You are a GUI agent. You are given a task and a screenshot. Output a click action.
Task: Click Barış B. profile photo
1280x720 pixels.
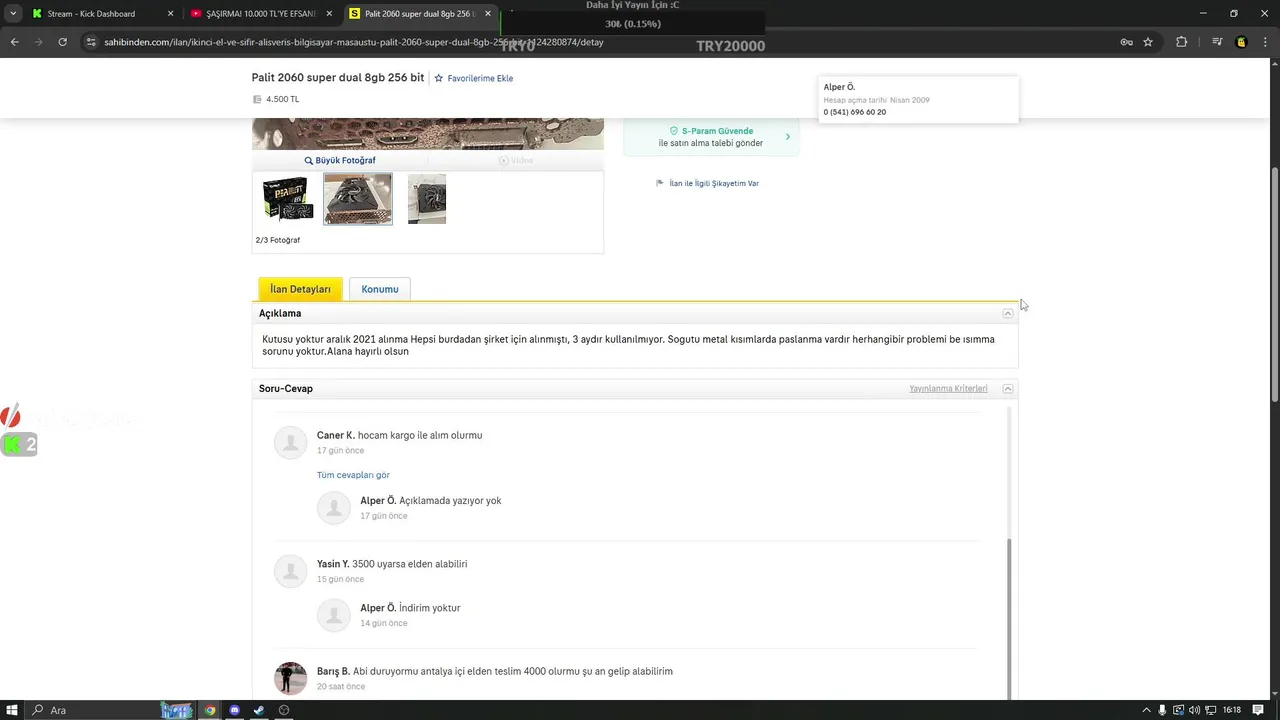(291, 678)
